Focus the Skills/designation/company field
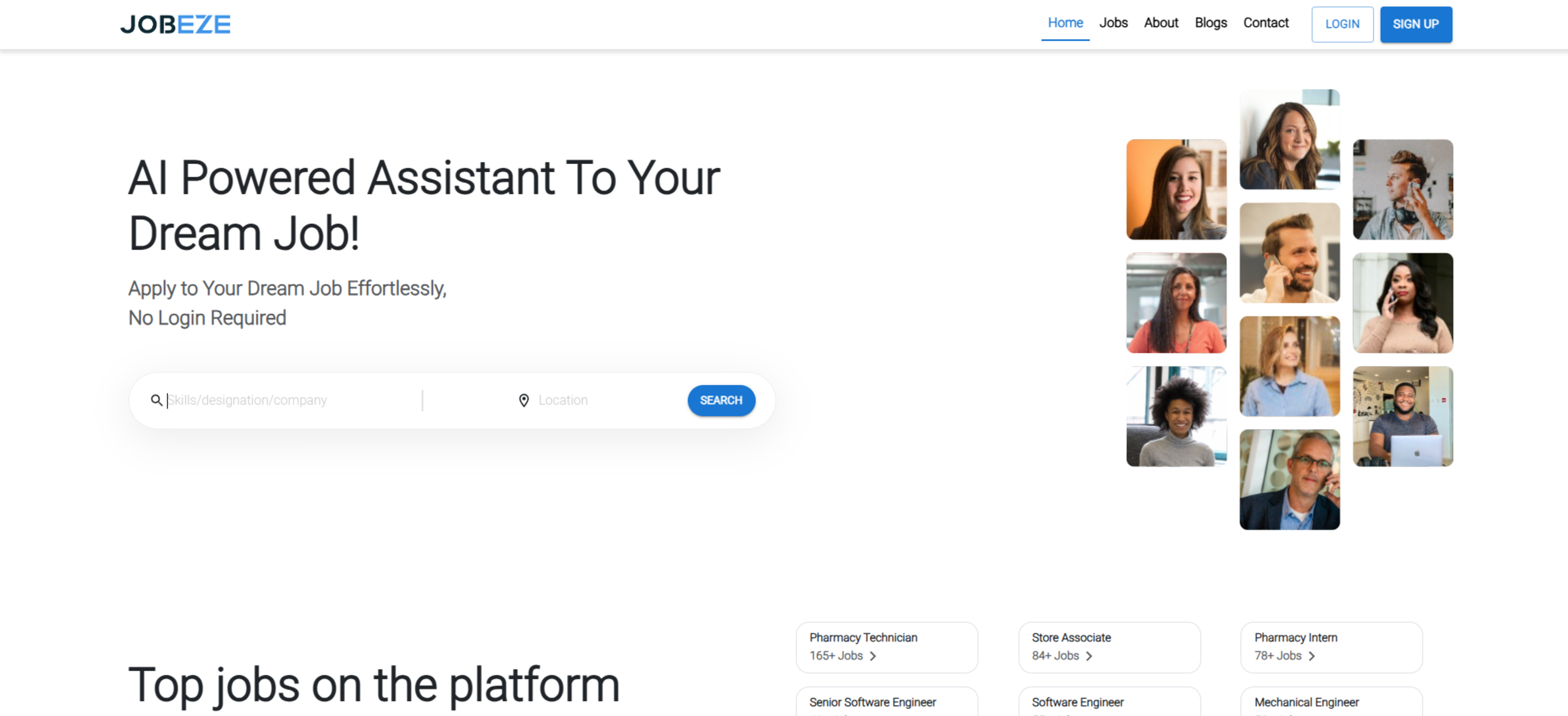The height and width of the screenshot is (716, 1568). (286, 400)
